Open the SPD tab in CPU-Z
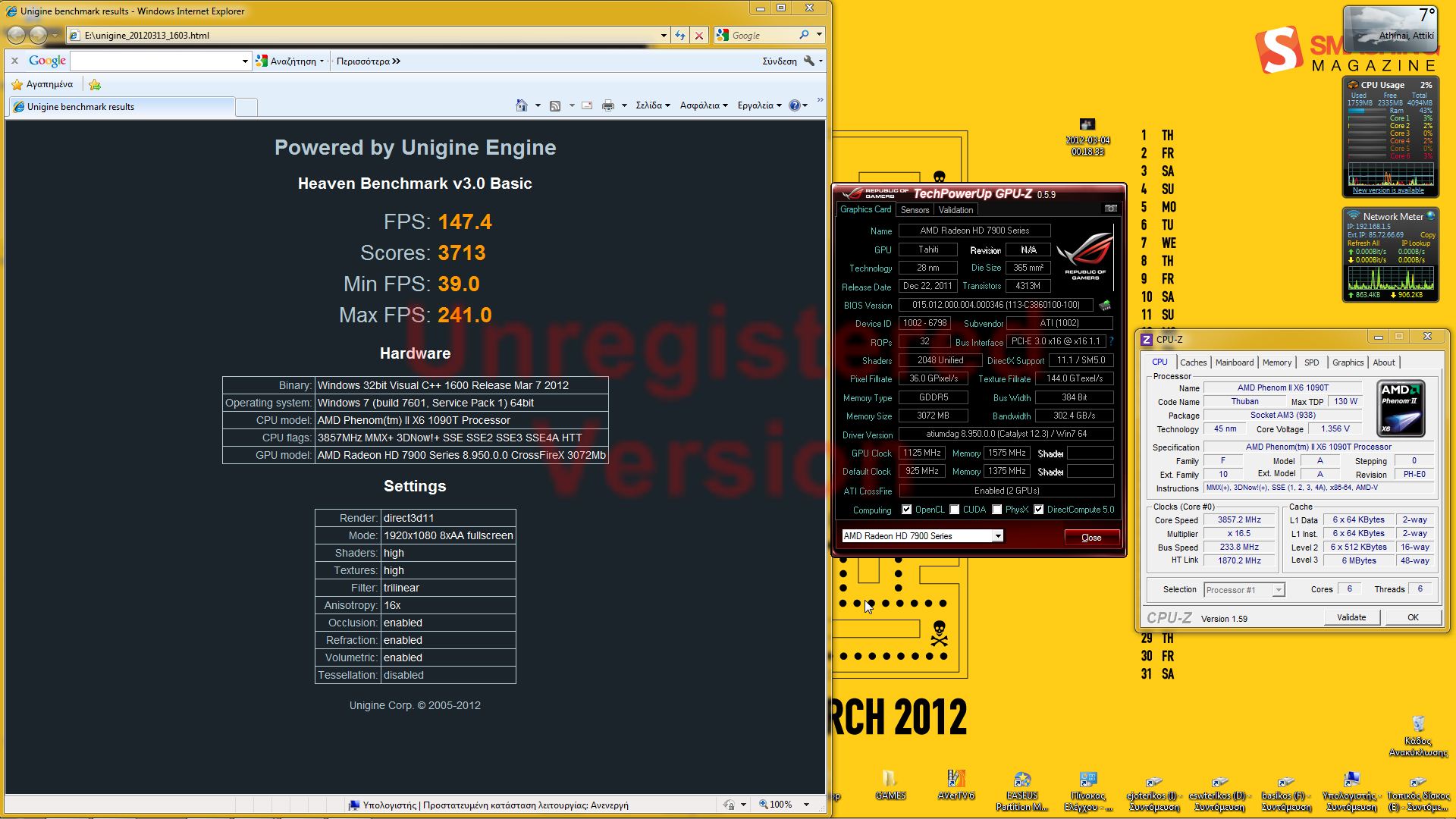This screenshot has height=819, width=1456. coord(1312,362)
